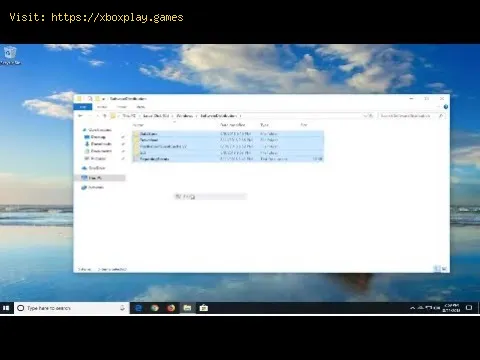The image size is (480, 360).
Task: Select the SLS folder
Action: (x=228, y=153)
